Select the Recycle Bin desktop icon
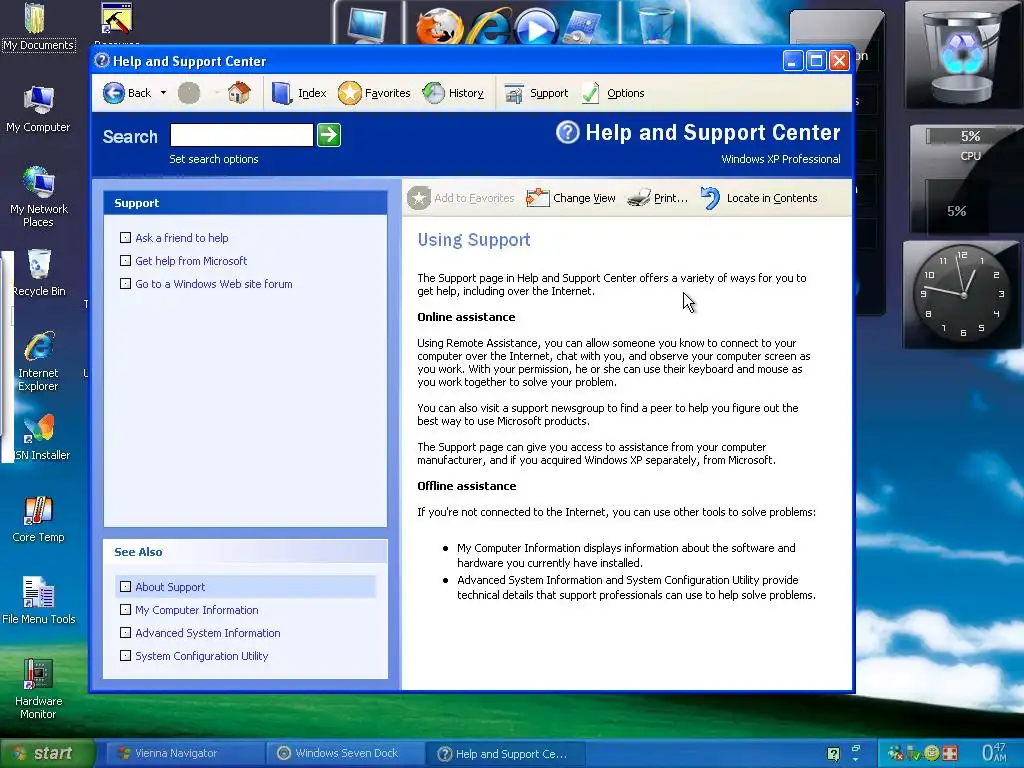Image resolution: width=1024 pixels, height=768 pixels. point(39,273)
